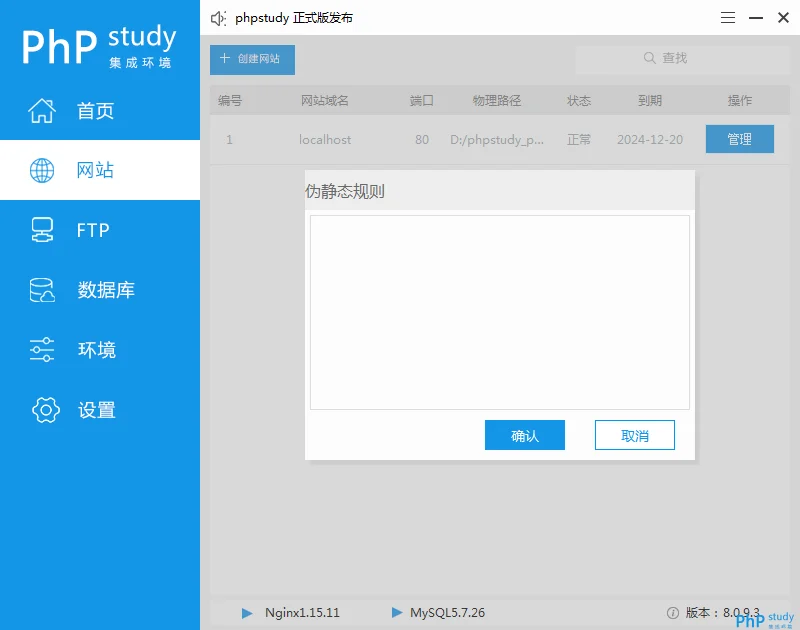This screenshot has height=630, width=800.
Task: Close the phpstudy window
Action: coord(783,18)
